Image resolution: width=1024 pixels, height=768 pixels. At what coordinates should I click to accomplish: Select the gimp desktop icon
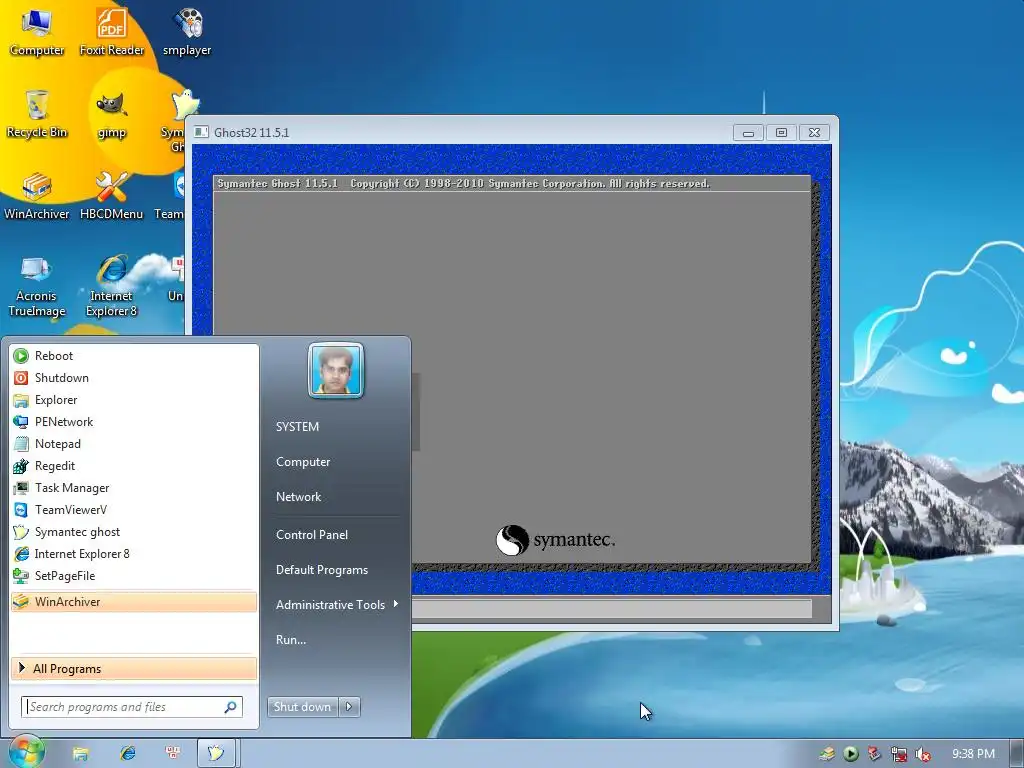112,115
